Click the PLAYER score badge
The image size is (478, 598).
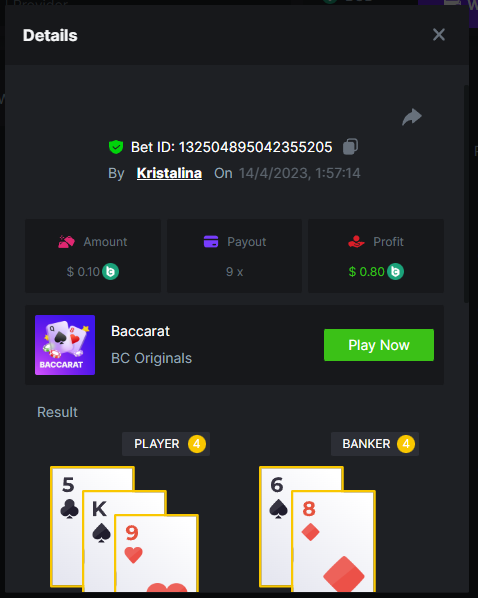click(x=196, y=444)
